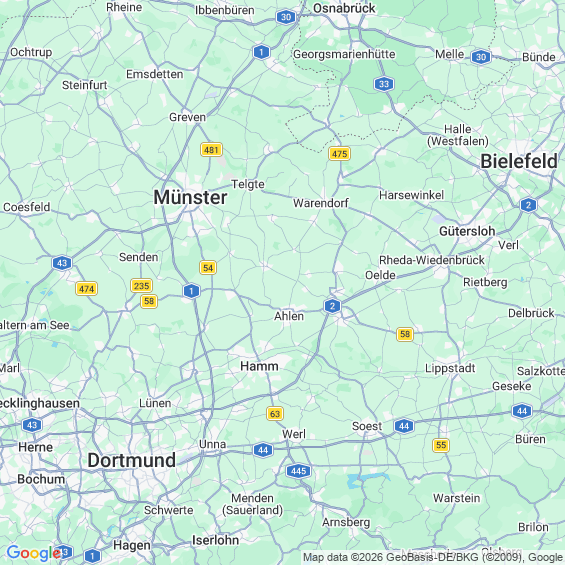The height and width of the screenshot is (565, 565).
Task: Select the blue 2 shield near Ahlen
Action: coord(332,306)
